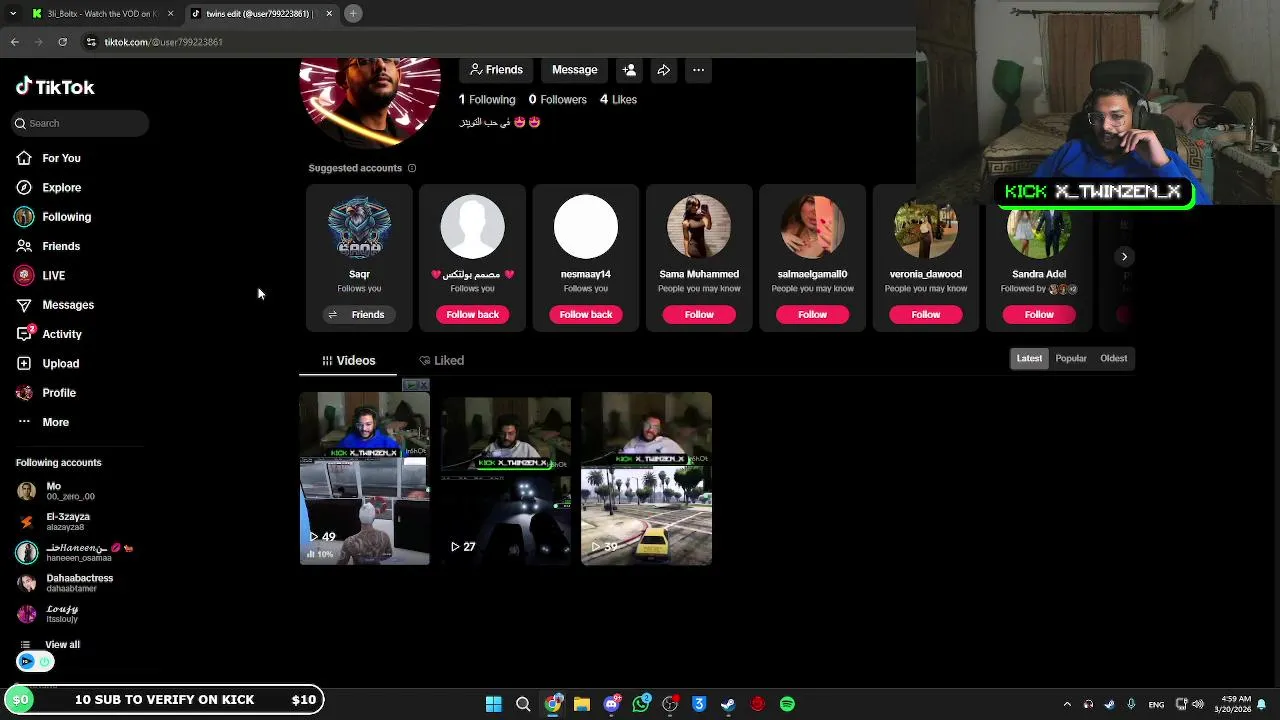Open the Friends page from the sidebar
Image resolution: width=1280 pixels, height=720 pixels.
click(x=48, y=246)
